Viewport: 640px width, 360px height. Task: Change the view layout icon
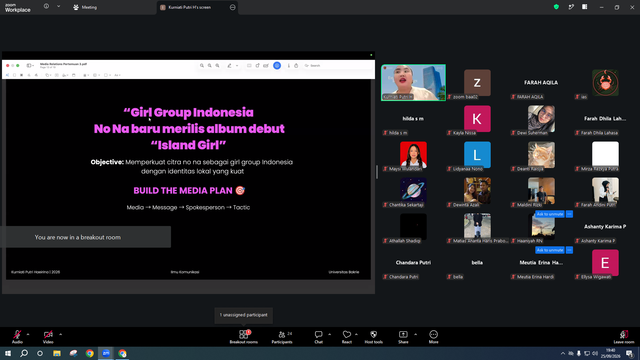pyautogui.click(x=584, y=7)
